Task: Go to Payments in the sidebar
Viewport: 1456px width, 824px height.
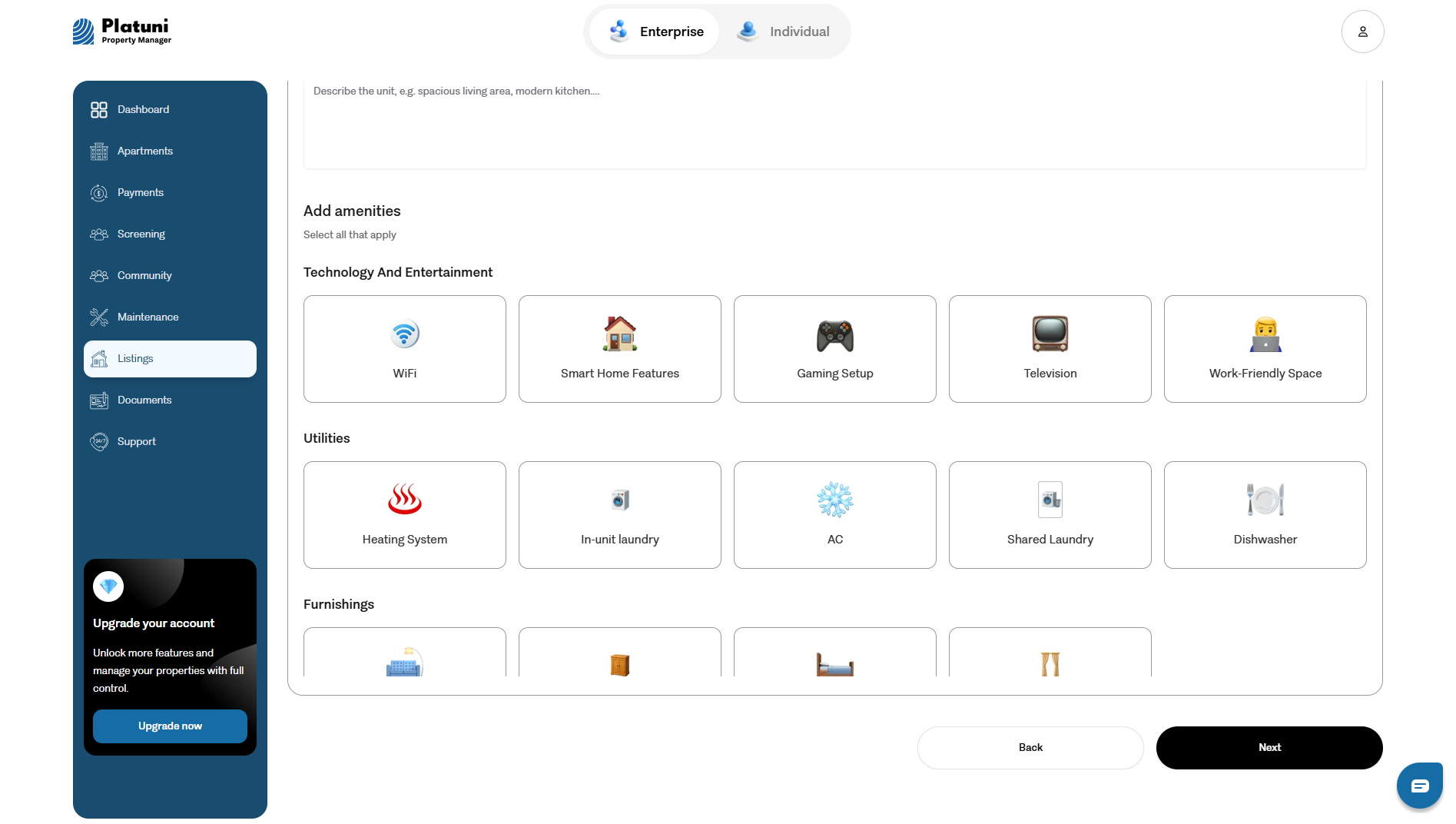Action: 170,193
